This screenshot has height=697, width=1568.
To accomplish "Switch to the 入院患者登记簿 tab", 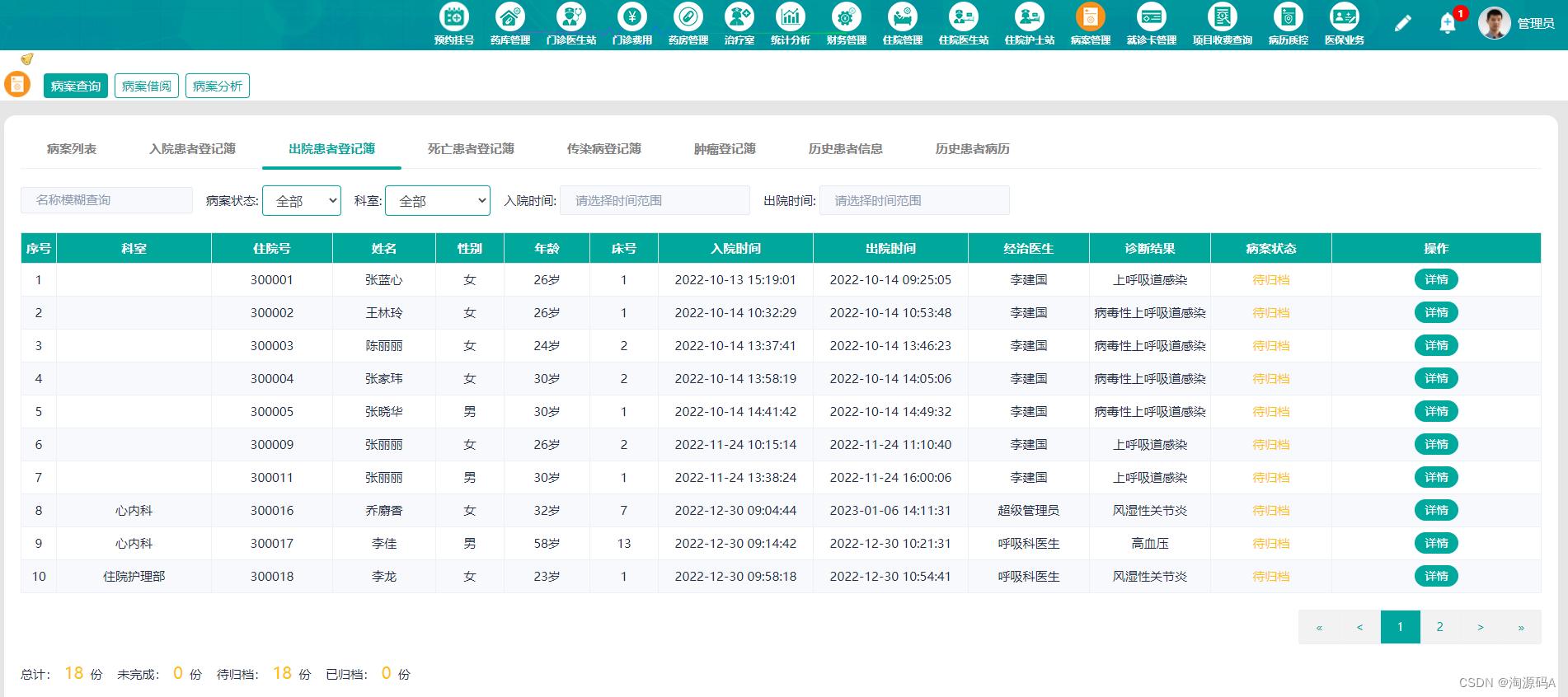I will [192, 148].
